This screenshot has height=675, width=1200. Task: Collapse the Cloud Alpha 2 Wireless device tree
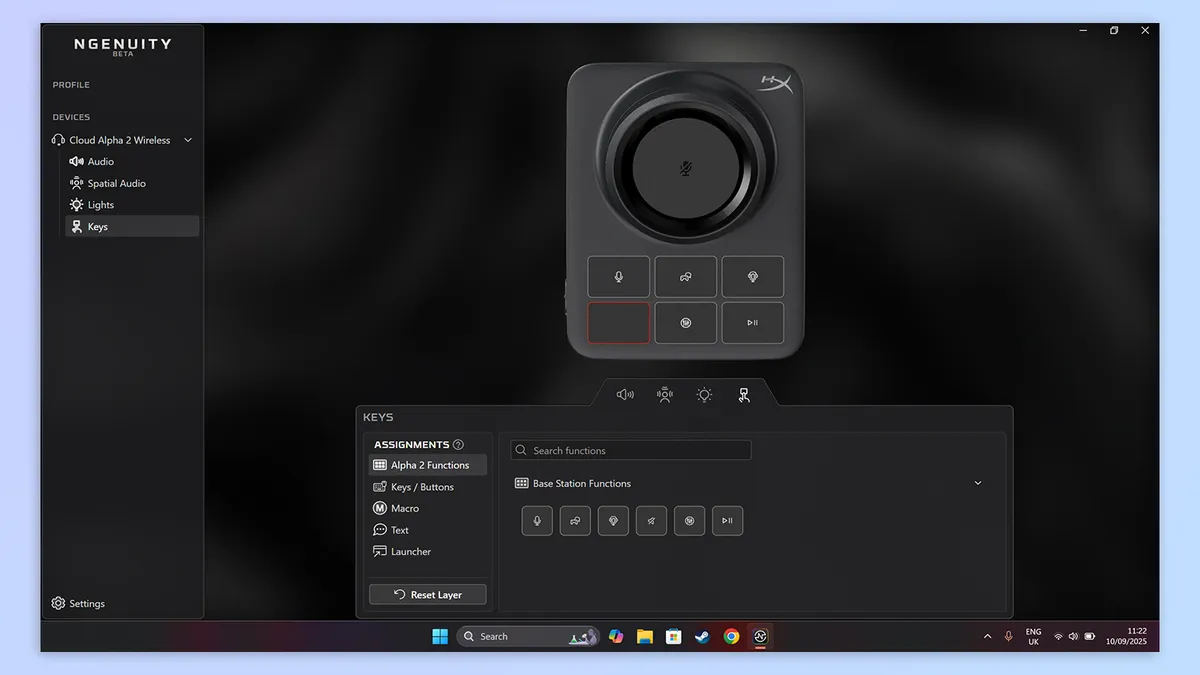187,140
